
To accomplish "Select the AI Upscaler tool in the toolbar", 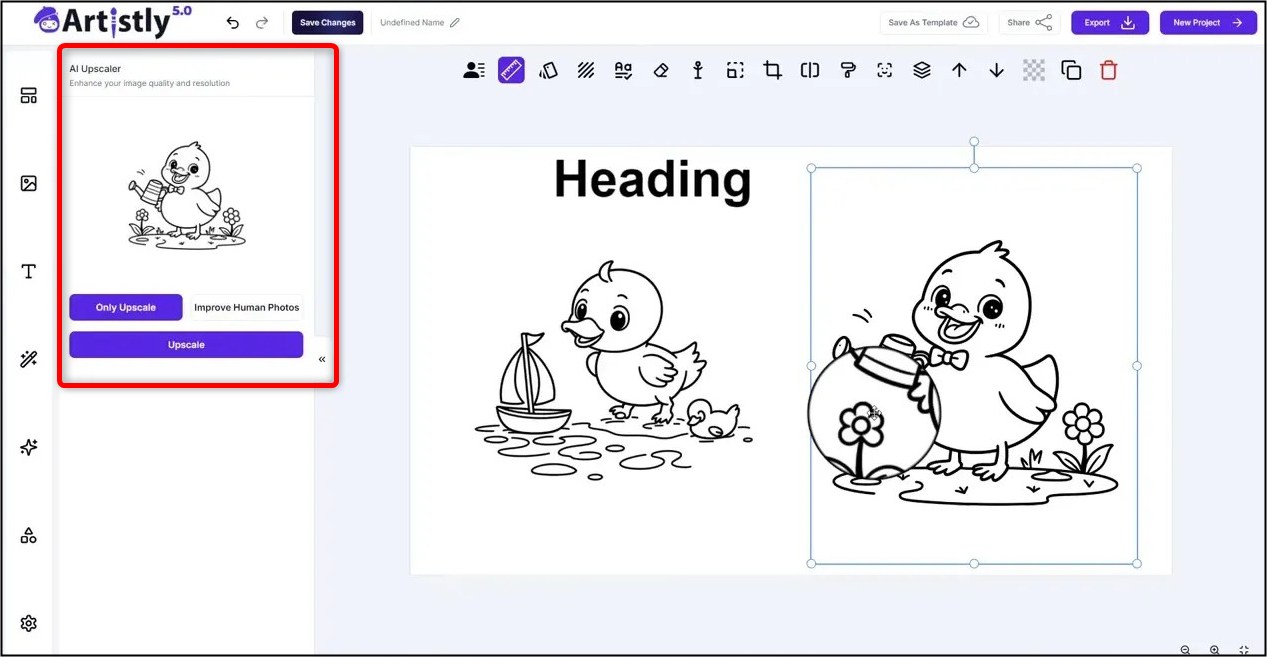I will 511,70.
